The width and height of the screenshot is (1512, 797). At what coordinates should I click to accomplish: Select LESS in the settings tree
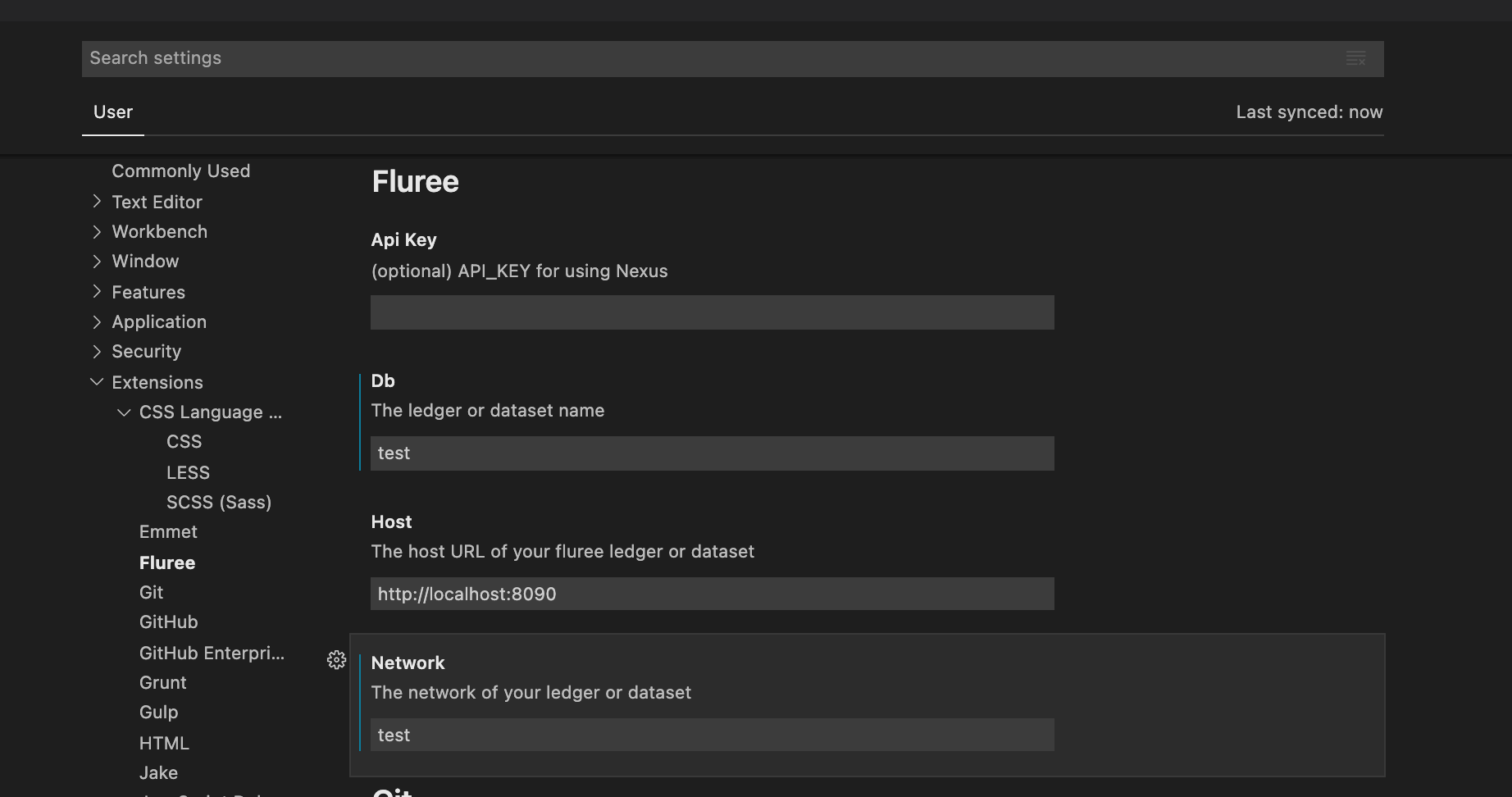click(188, 472)
